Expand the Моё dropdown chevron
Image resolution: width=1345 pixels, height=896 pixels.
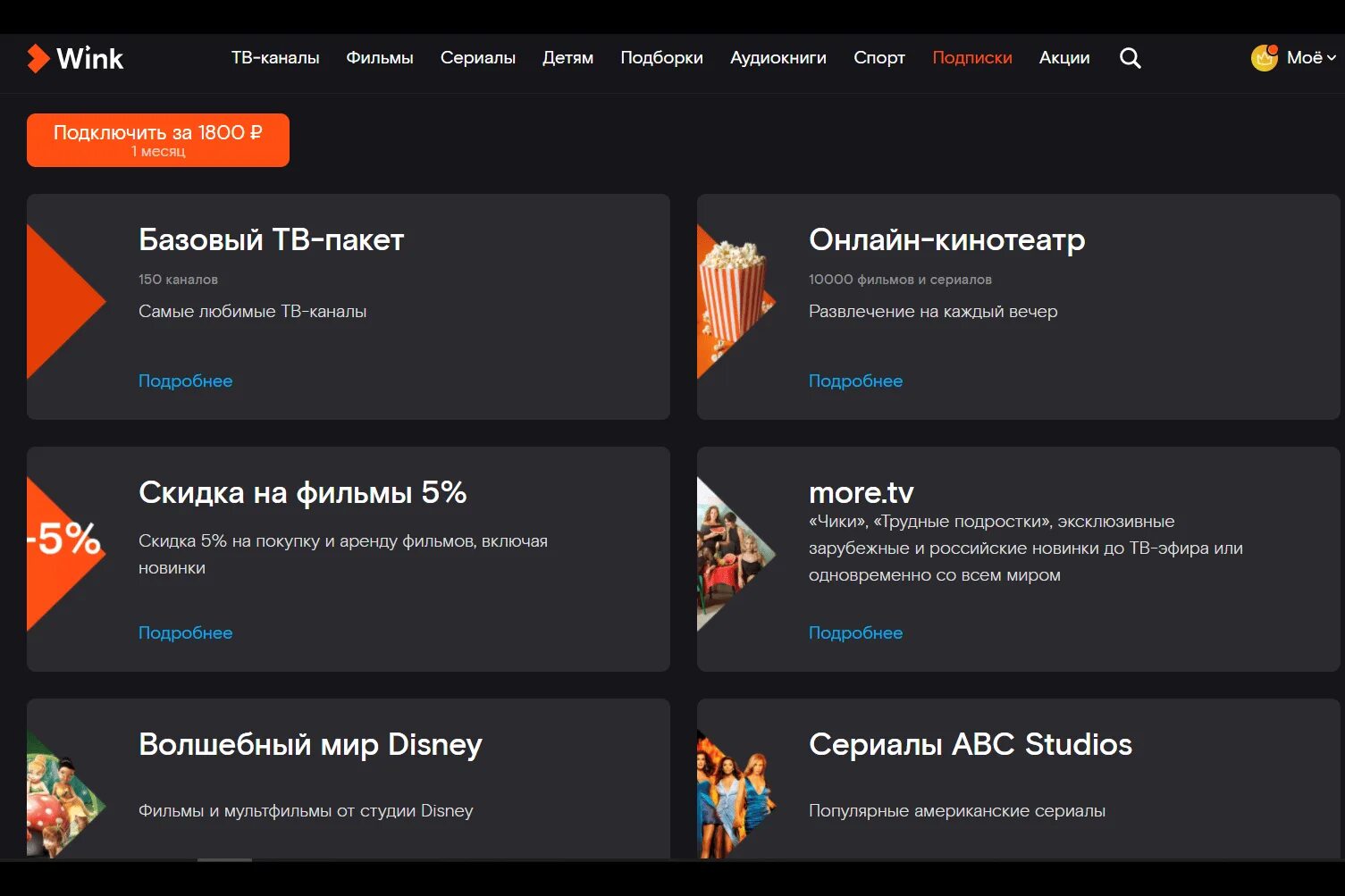[x=1332, y=58]
